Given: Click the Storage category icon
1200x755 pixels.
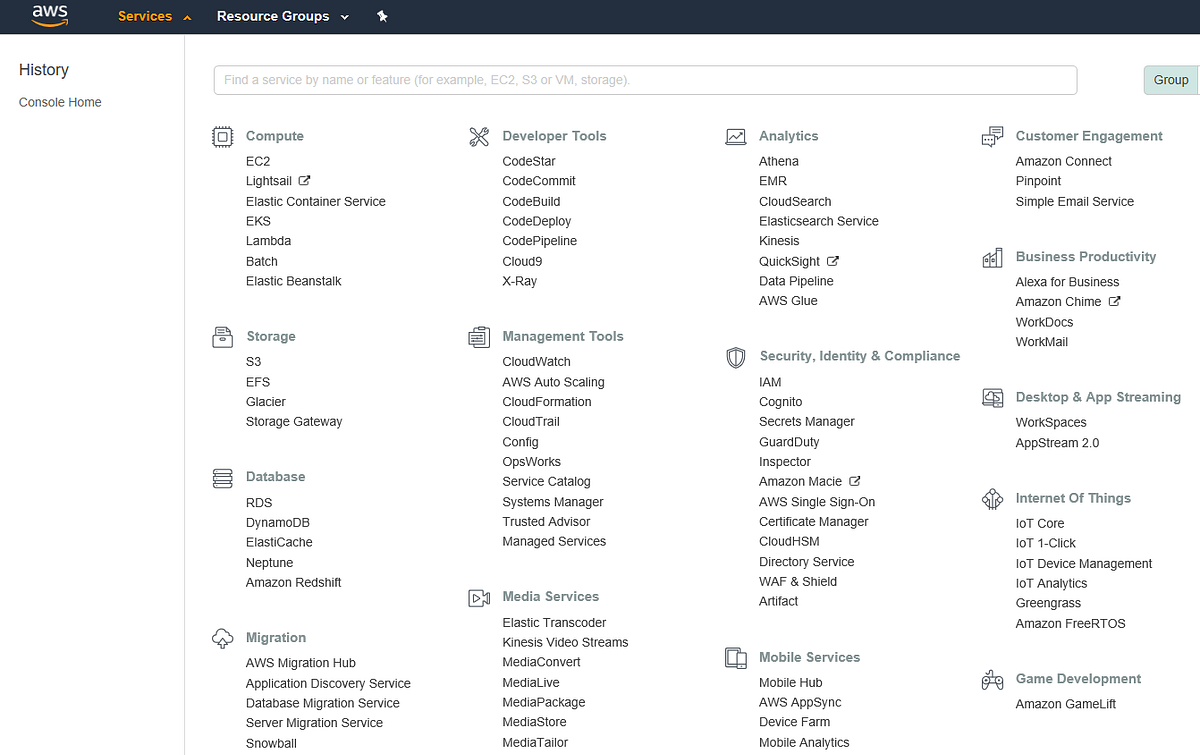Looking at the screenshot, I should point(222,337).
